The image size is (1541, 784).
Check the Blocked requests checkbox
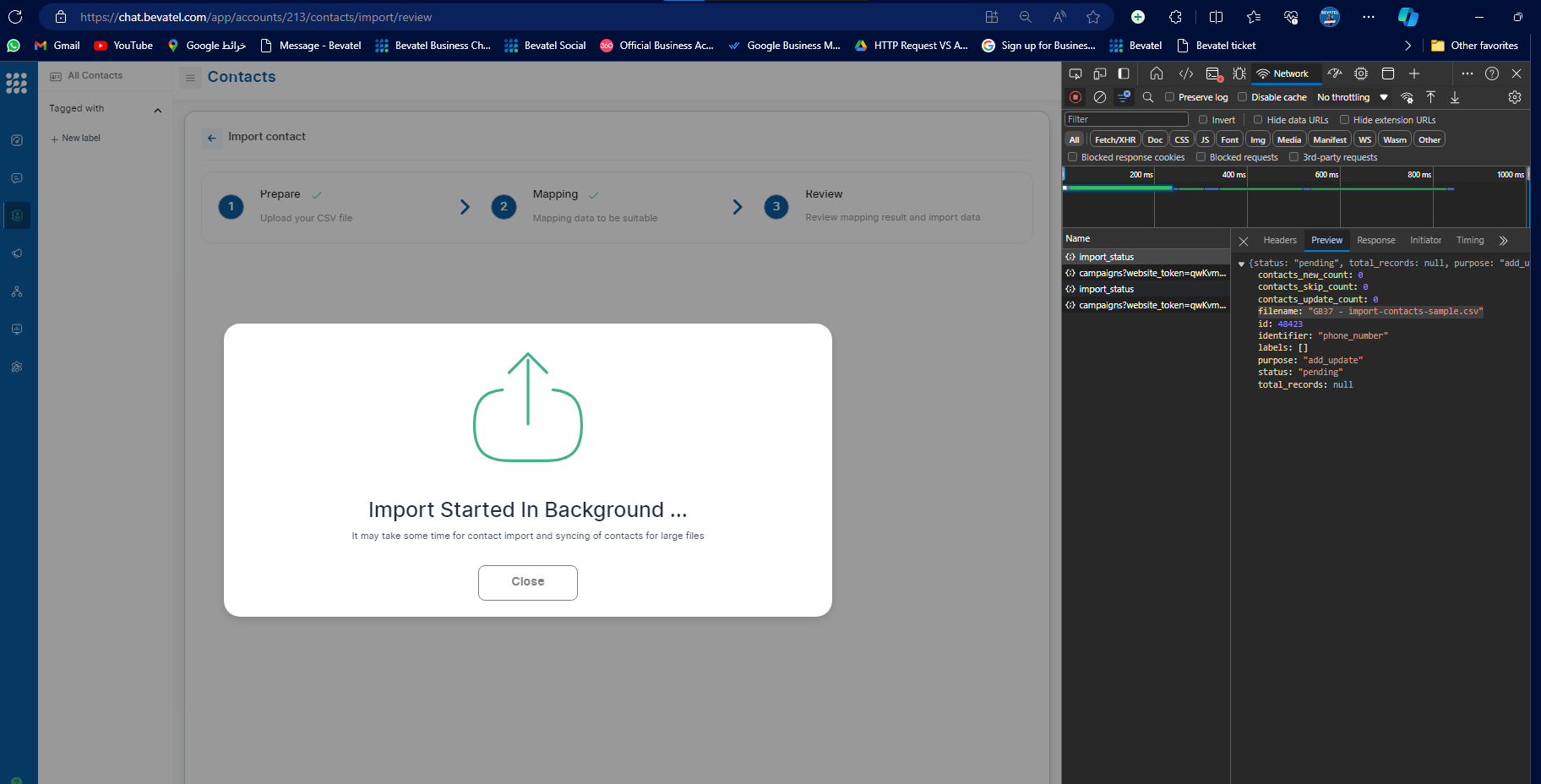tap(1201, 157)
